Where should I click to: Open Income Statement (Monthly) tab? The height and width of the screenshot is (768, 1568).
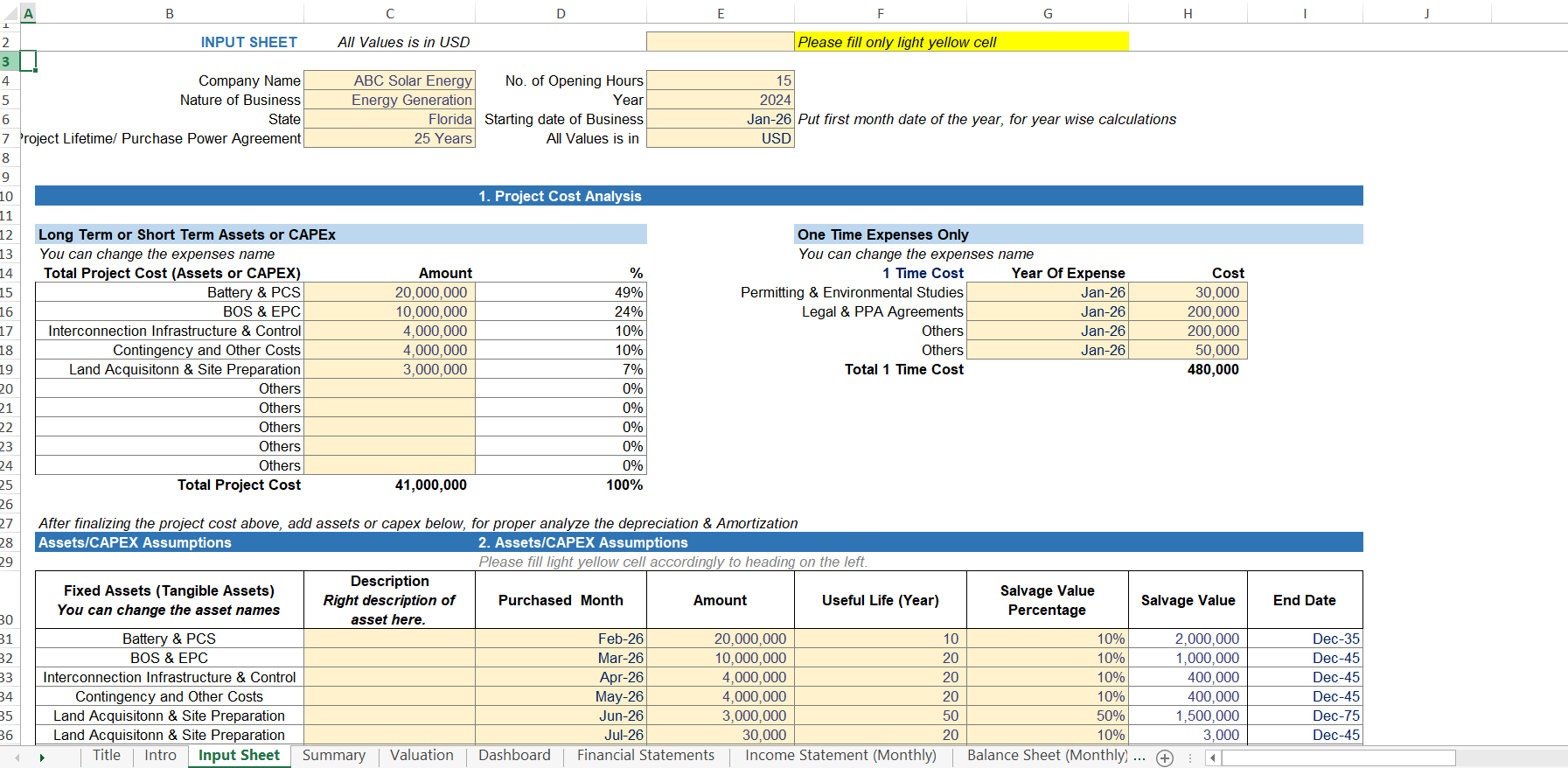840,756
